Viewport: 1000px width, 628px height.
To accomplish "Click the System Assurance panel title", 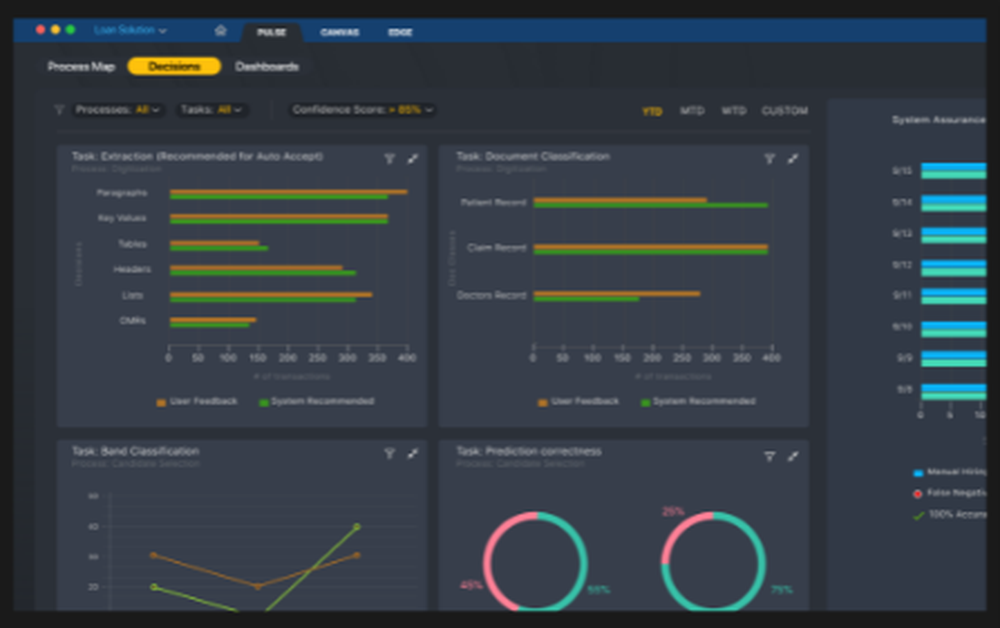I will coord(939,120).
